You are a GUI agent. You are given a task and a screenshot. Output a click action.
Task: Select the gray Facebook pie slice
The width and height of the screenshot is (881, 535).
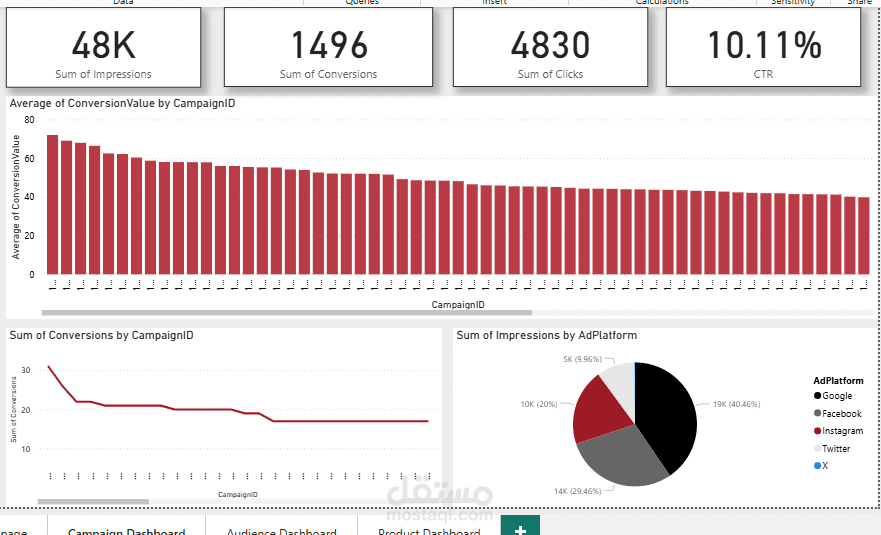621,455
